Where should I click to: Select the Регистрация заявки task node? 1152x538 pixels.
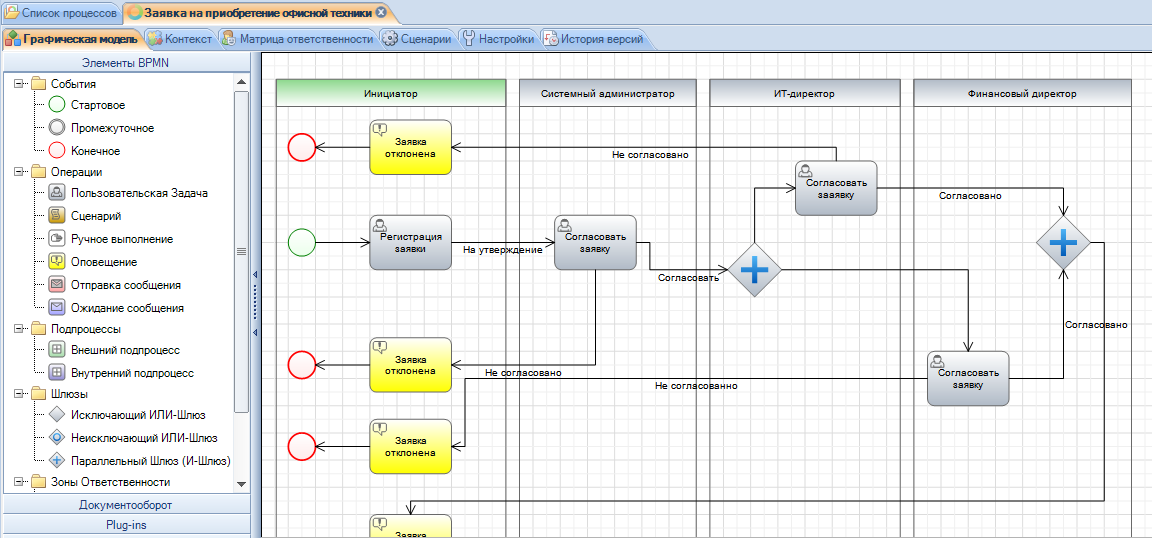click(x=411, y=243)
